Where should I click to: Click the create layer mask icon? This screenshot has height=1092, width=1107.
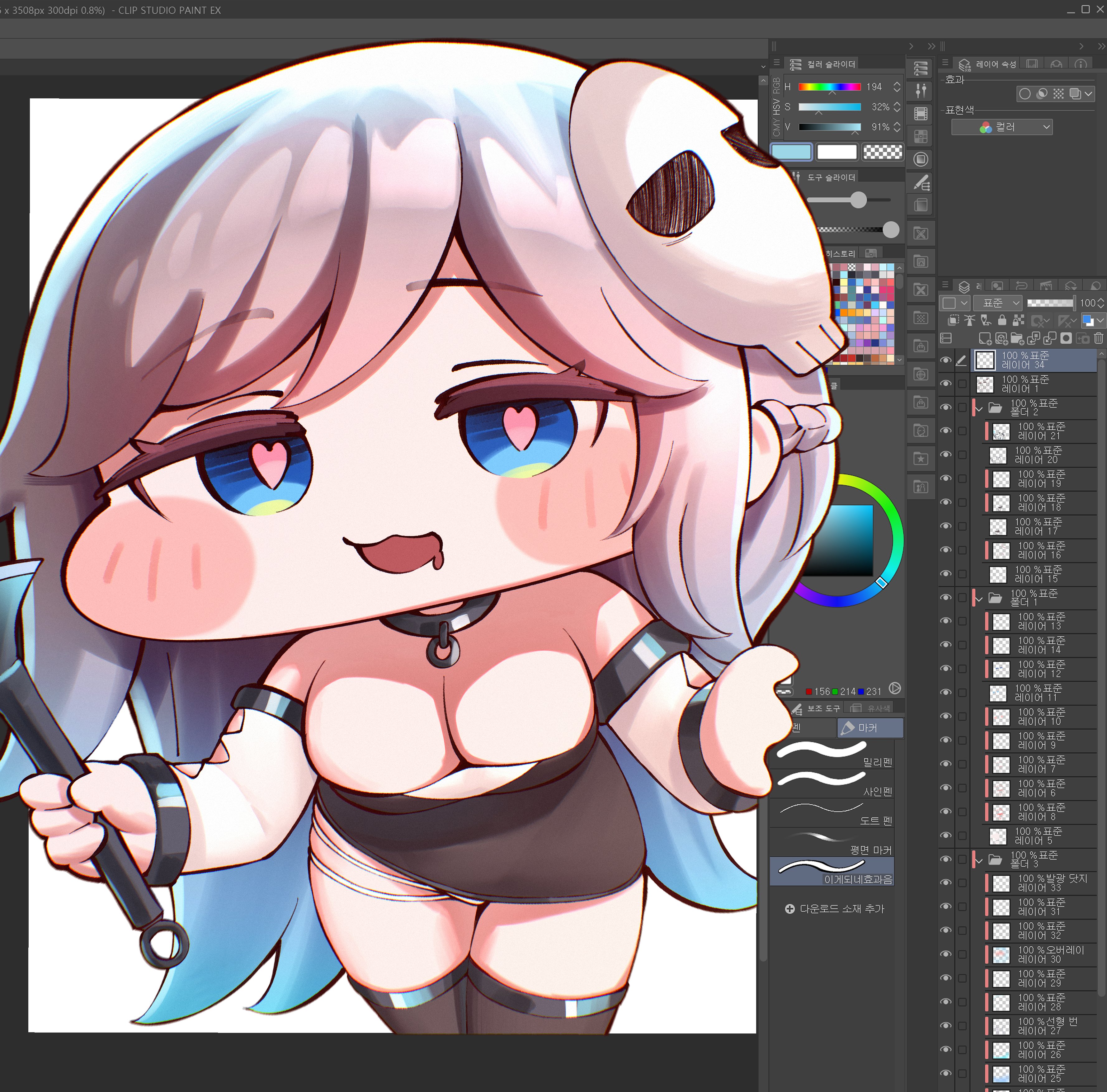pos(1066,339)
